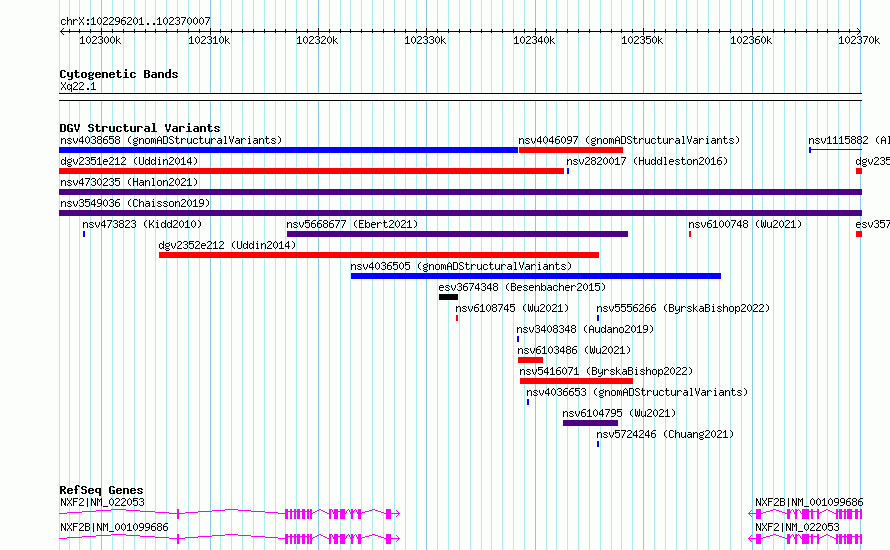Image resolution: width=890 pixels, height=550 pixels.
Task: Select the long red dgv2351e212 bar
Action: click(x=312, y=171)
